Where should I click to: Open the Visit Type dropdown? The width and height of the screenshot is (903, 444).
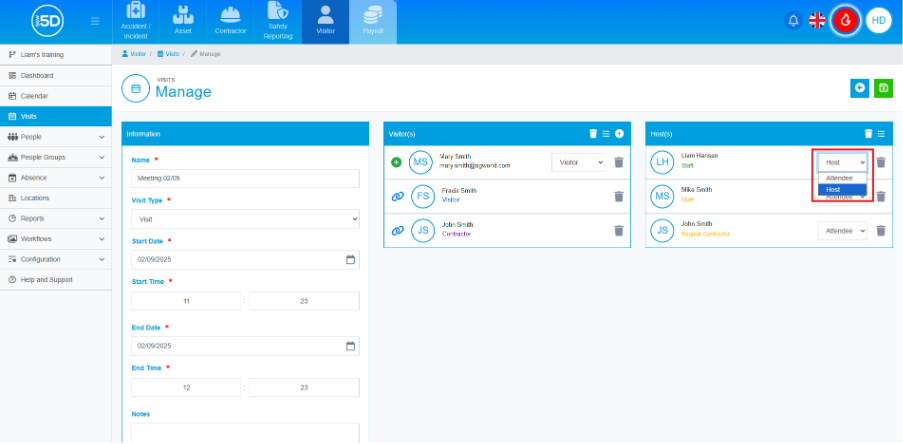click(245, 219)
